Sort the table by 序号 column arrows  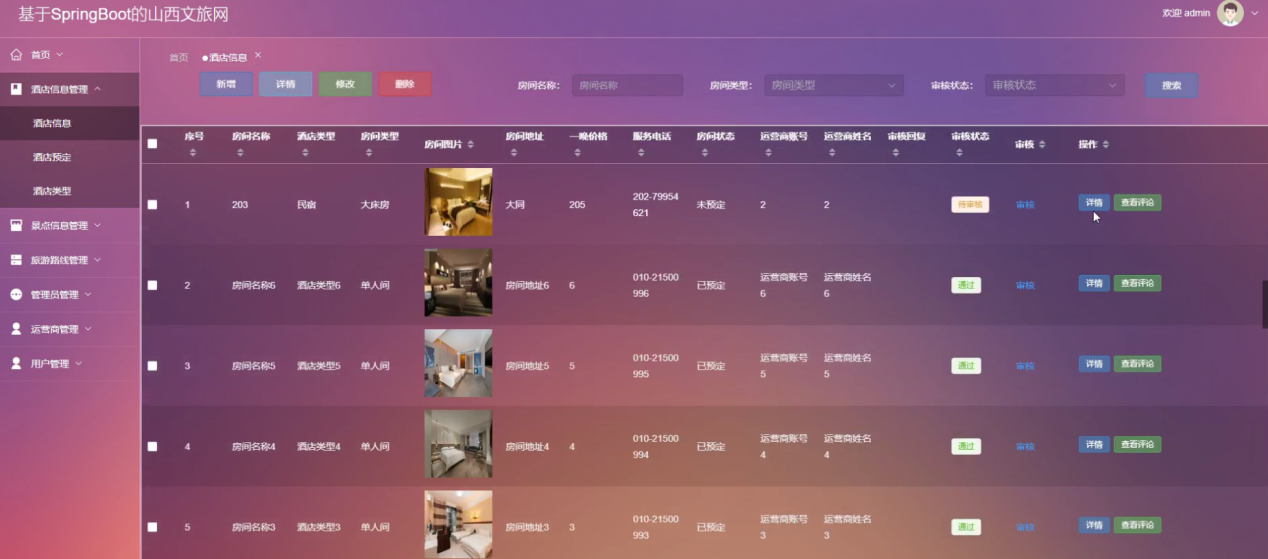click(193, 152)
